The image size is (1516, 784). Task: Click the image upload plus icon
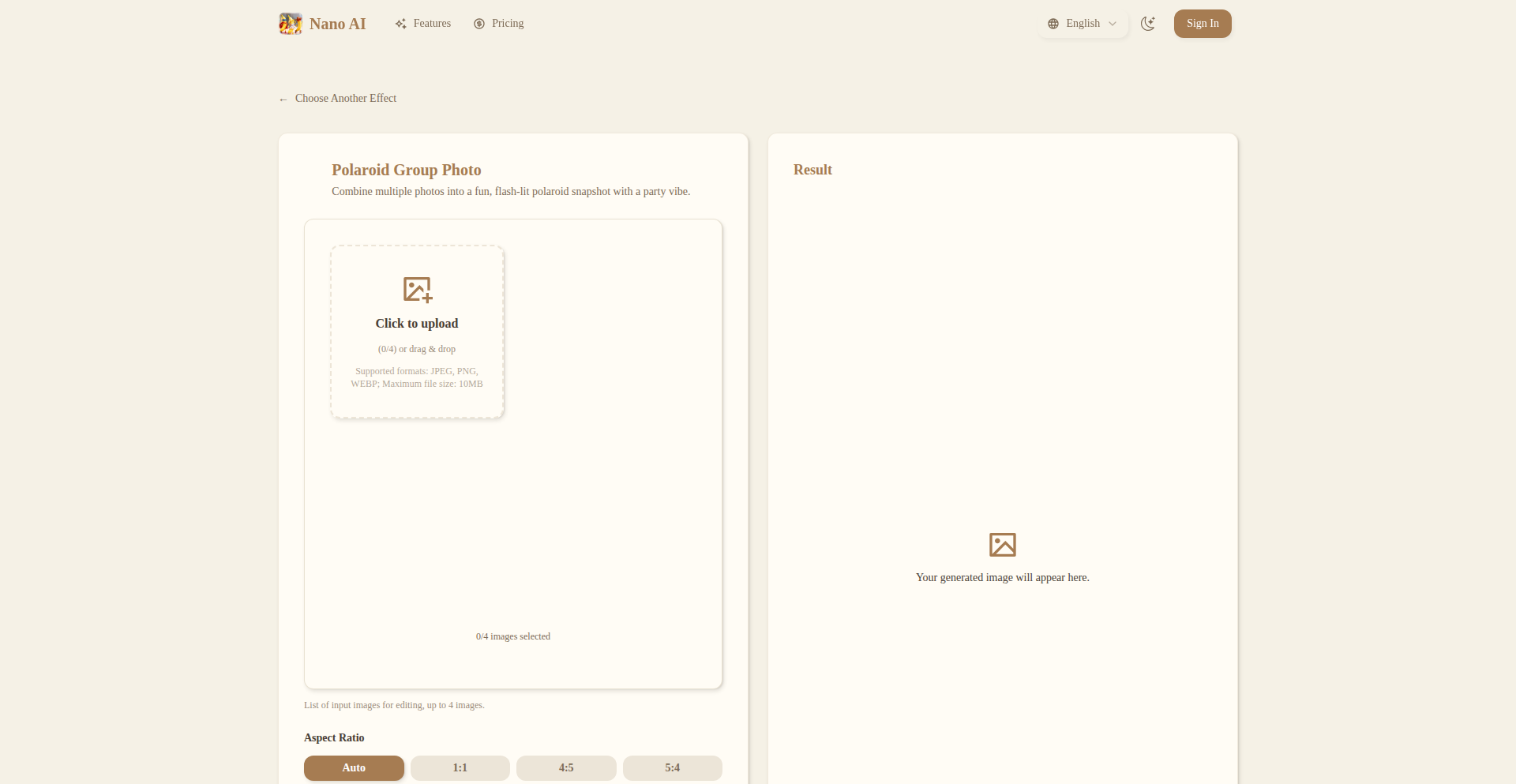point(418,290)
